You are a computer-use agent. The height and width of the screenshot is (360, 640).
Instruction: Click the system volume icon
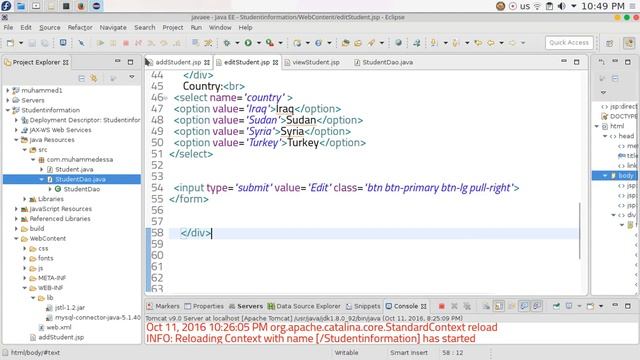tap(562, 6)
